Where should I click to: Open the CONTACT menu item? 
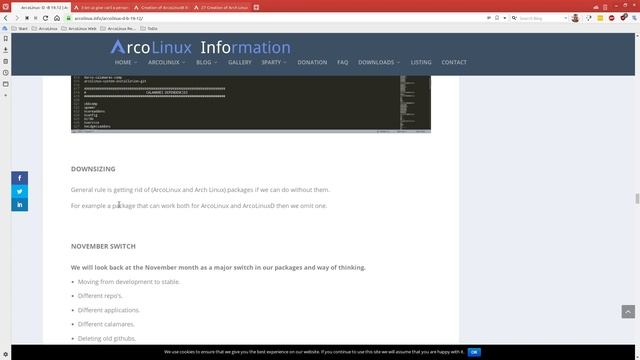[454, 62]
